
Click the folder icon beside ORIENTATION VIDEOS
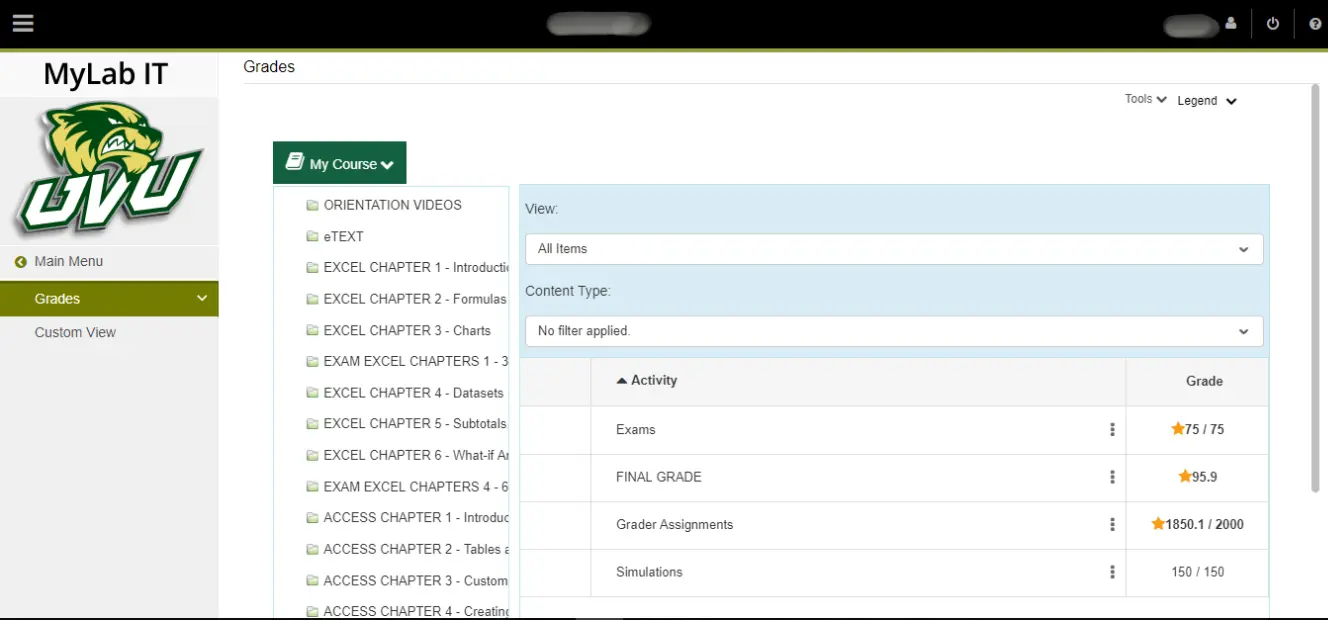click(x=312, y=205)
